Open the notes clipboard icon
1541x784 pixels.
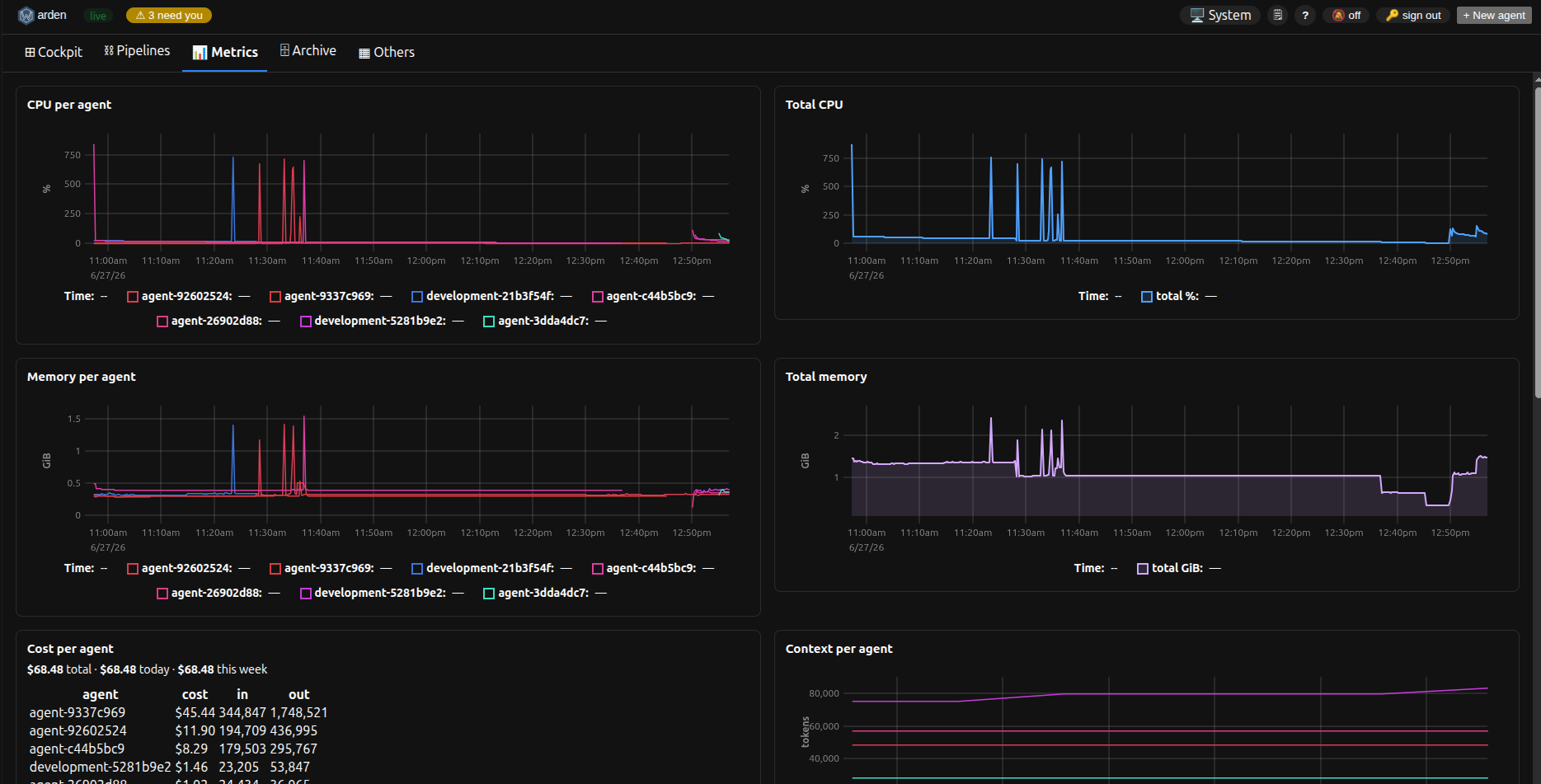1277,15
